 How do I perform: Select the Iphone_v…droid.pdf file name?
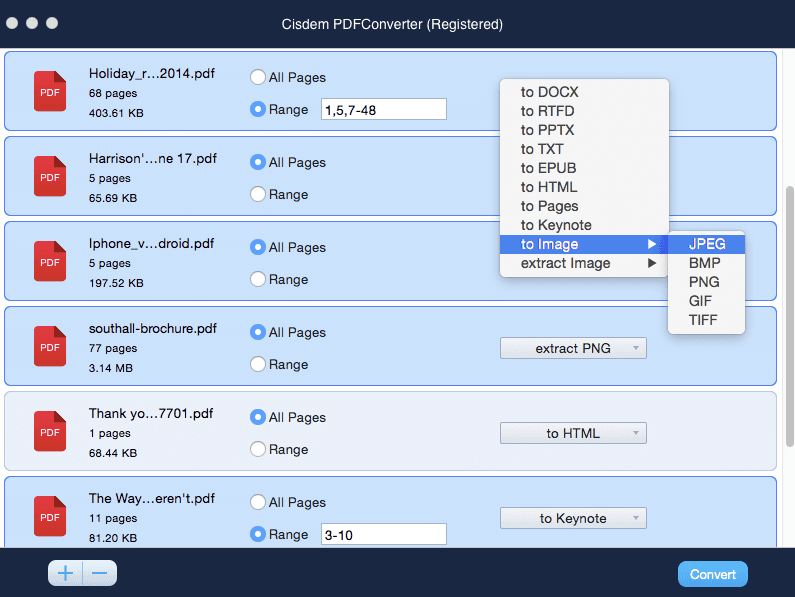pyautogui.click(x=151, y=243)
